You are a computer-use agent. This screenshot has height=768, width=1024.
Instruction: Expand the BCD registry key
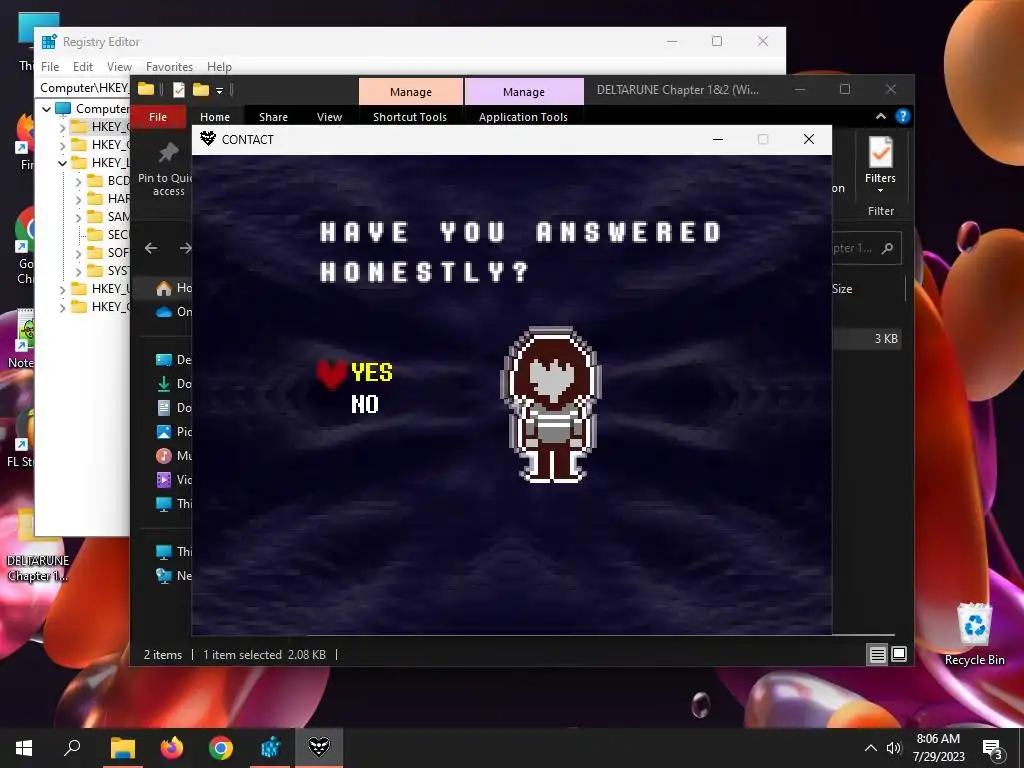pos(78,181)
